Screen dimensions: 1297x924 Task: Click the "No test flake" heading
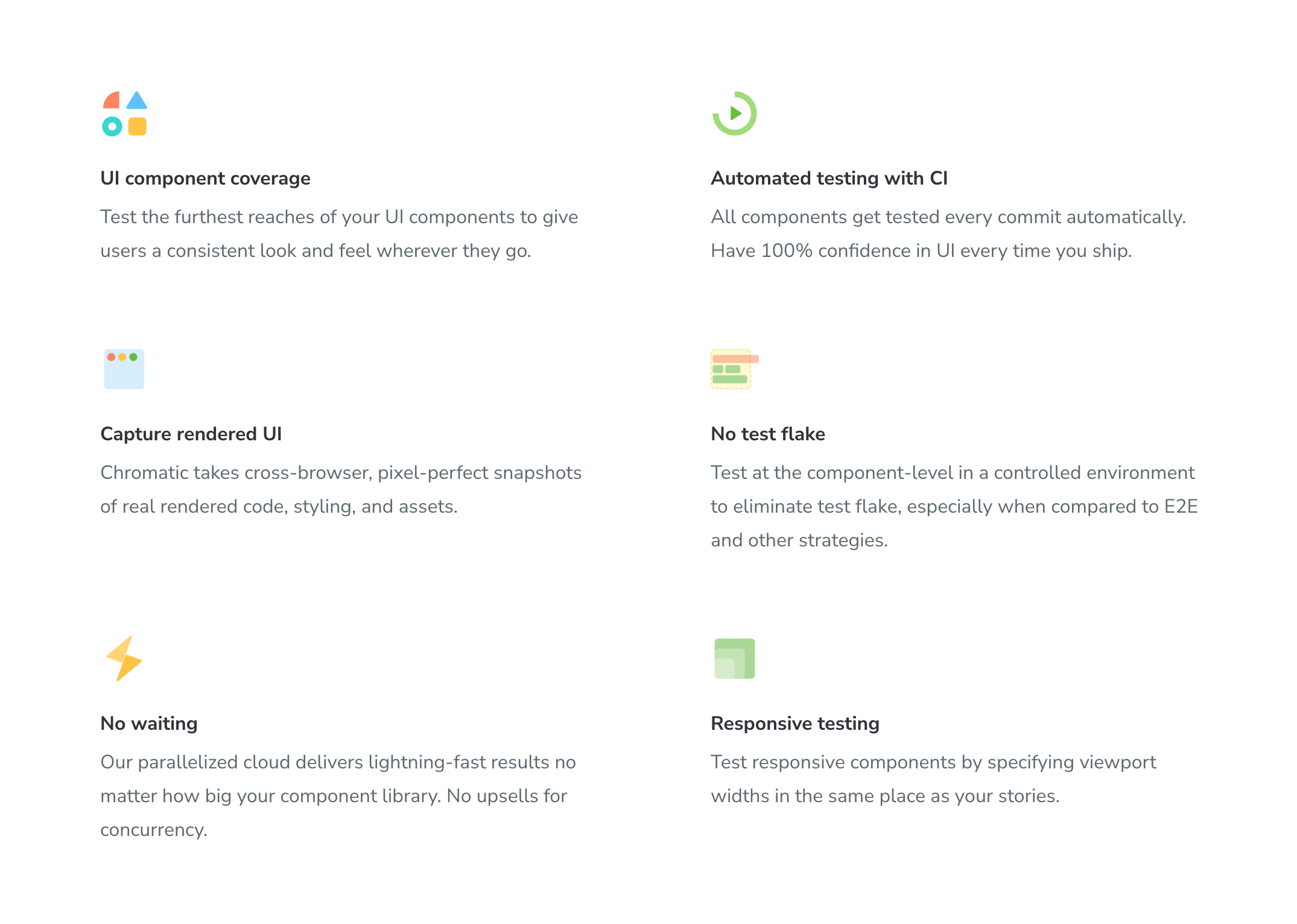pyautogui.click(x=767, y=434)
